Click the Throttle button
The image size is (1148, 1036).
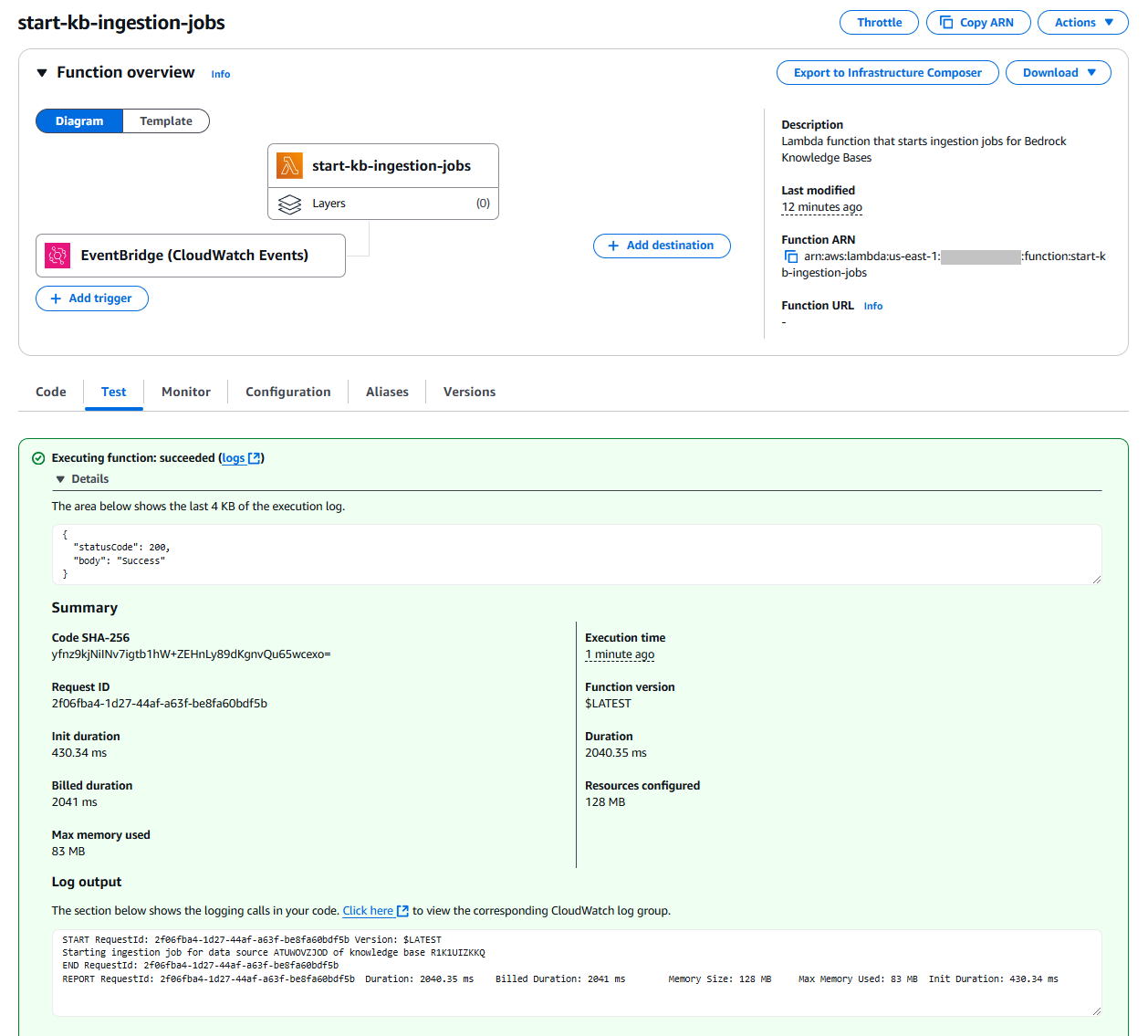(880, 22)
